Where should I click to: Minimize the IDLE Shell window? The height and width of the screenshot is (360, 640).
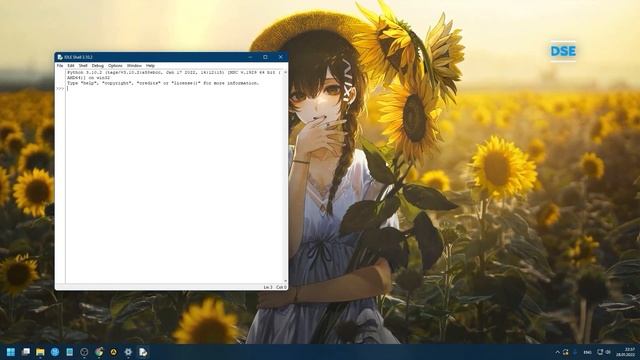pyautogui.click(x=250, y=57)
